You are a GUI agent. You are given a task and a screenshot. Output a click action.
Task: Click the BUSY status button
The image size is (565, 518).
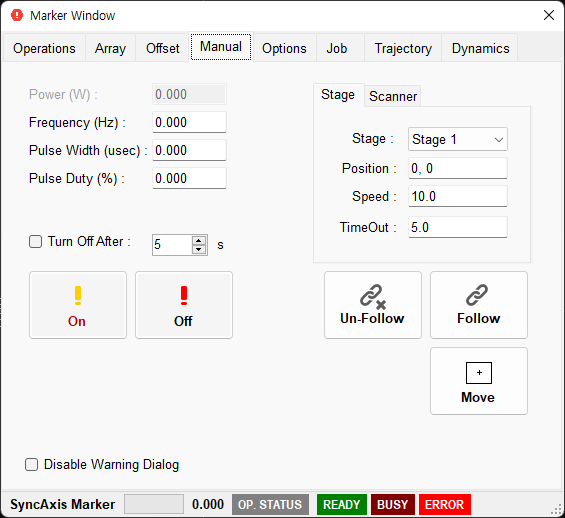(x=393, y=505)
